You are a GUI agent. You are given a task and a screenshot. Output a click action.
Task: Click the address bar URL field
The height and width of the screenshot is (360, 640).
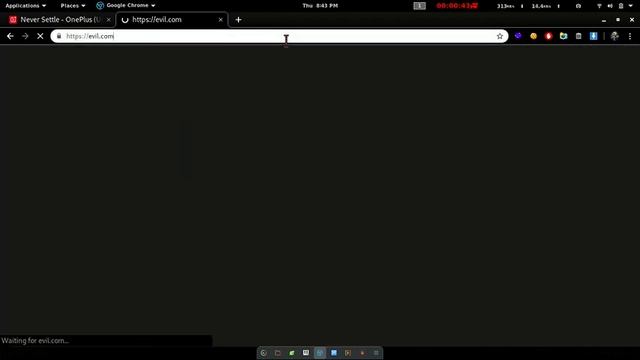tap(279, 36)
